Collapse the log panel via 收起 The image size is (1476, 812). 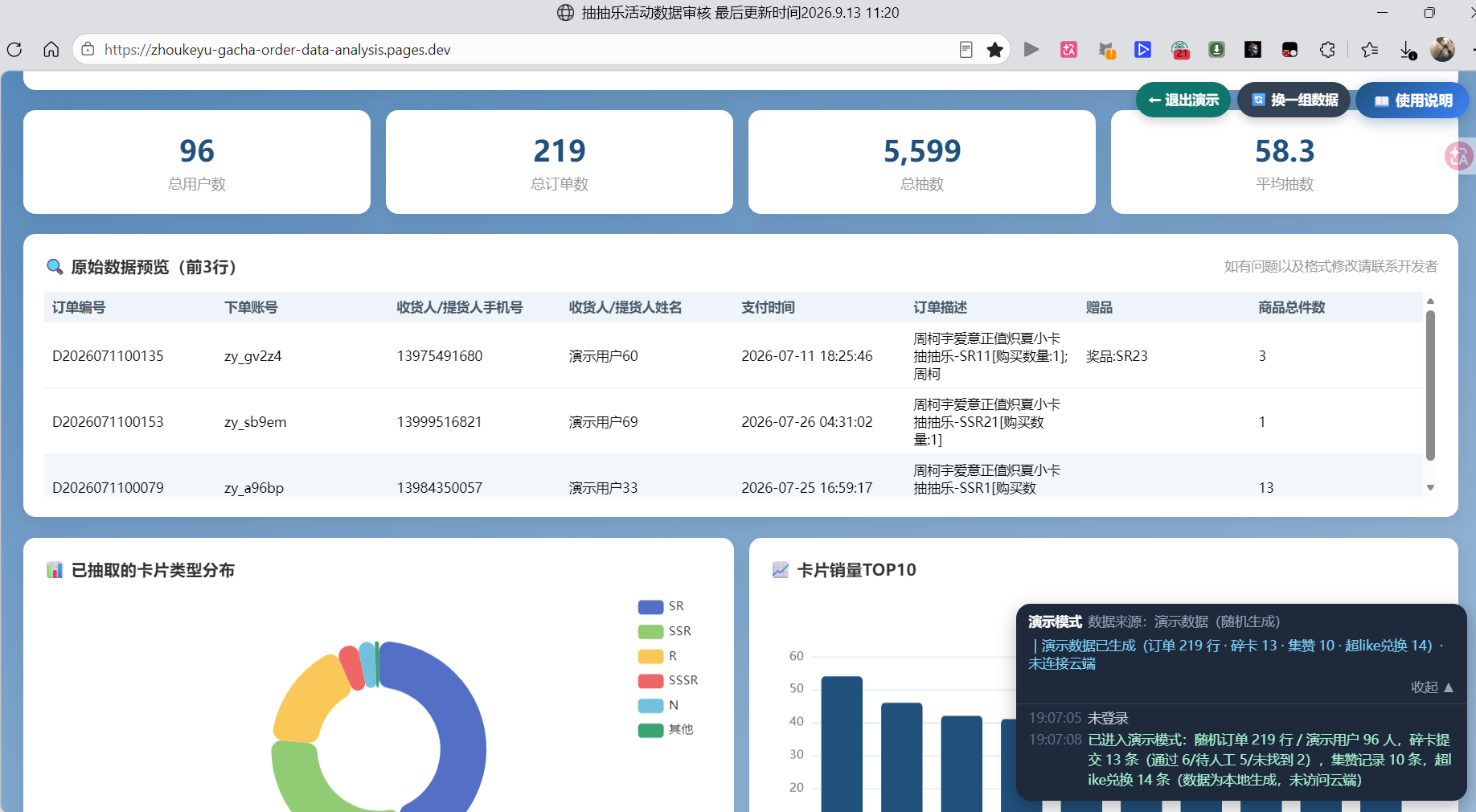(1432, 687)
